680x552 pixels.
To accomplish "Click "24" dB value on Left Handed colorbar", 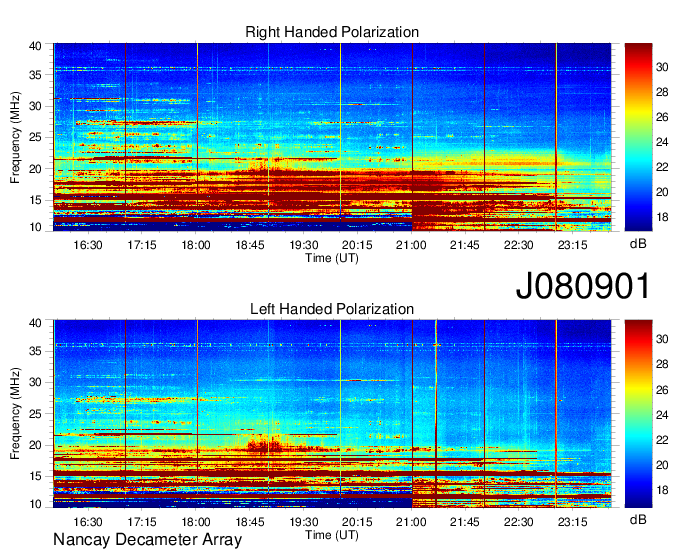I will click(x=662, y=415).
